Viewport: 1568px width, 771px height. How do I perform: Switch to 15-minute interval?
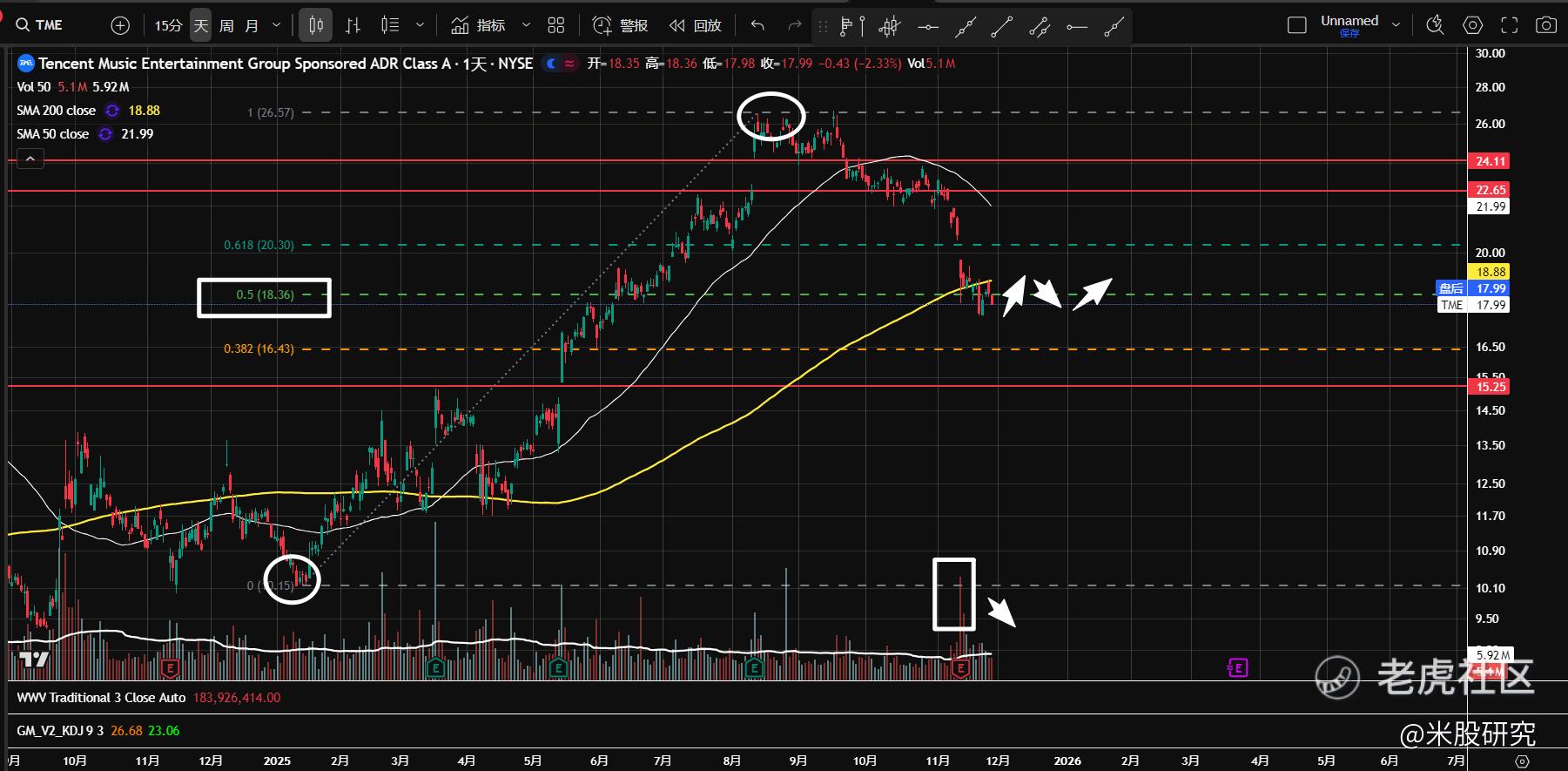(x=168, y=25)
